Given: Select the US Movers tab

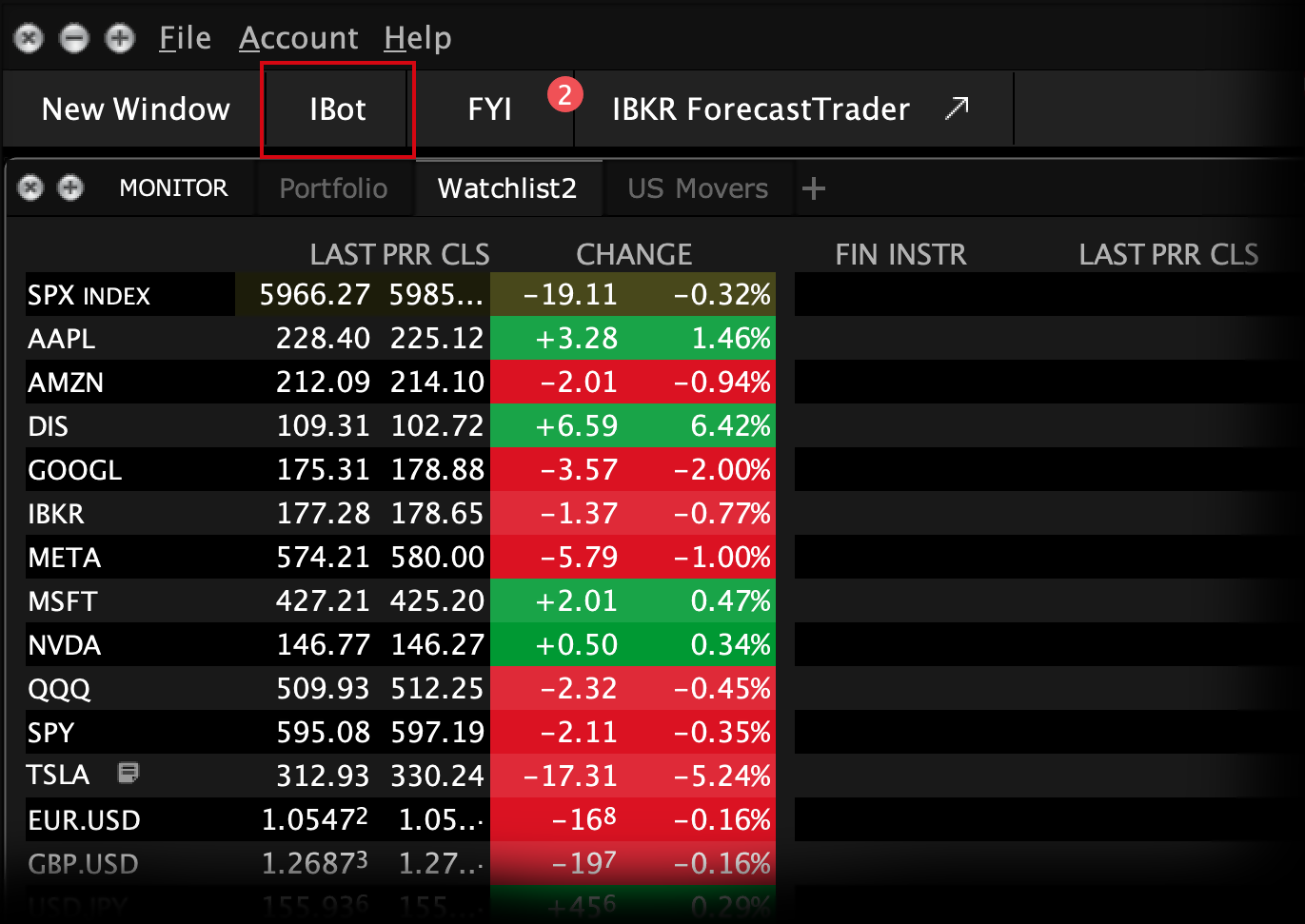Looking at the screenshot, I should pos(697,188).
